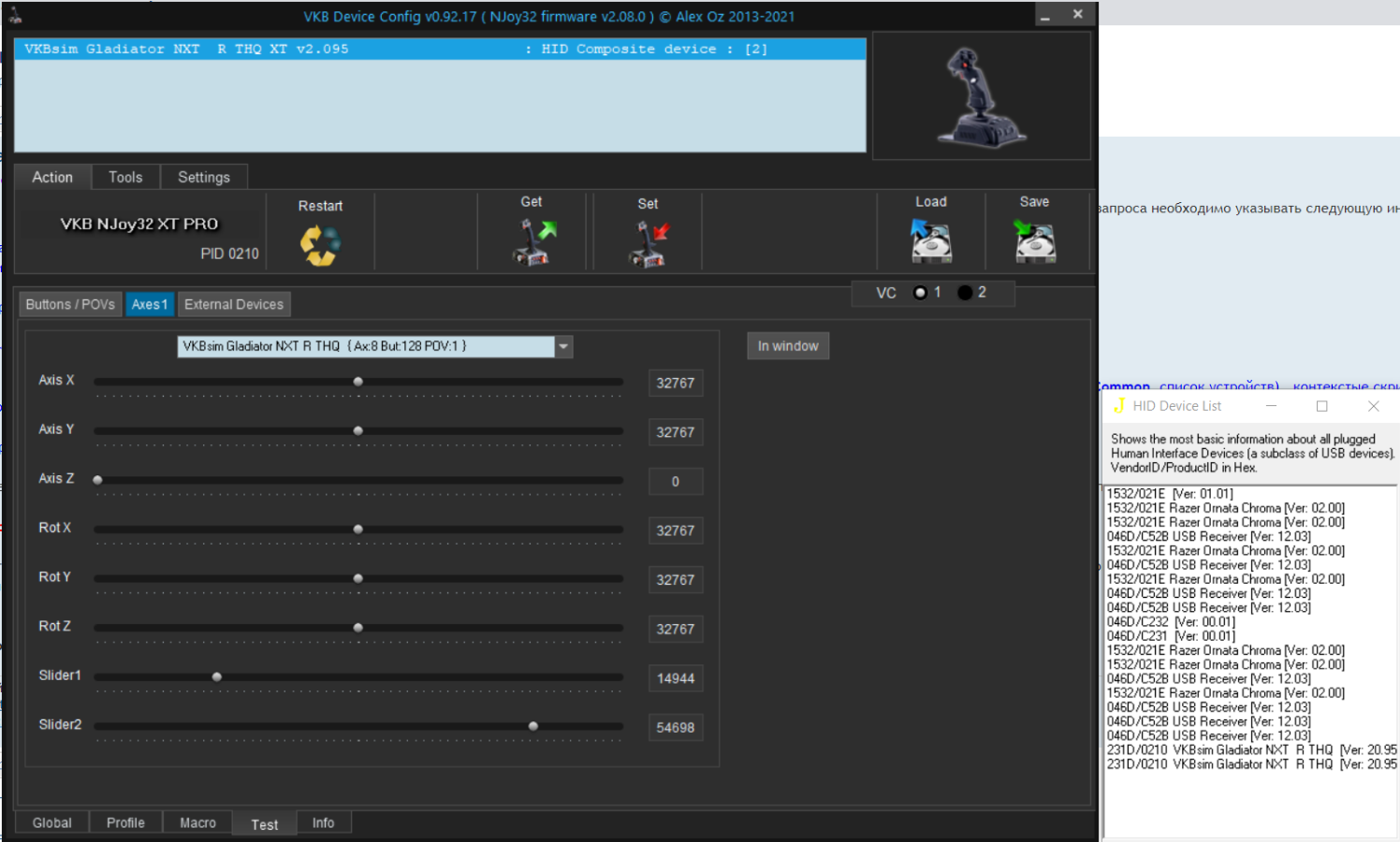Click the Load from disk icon

tap(931, 240)
